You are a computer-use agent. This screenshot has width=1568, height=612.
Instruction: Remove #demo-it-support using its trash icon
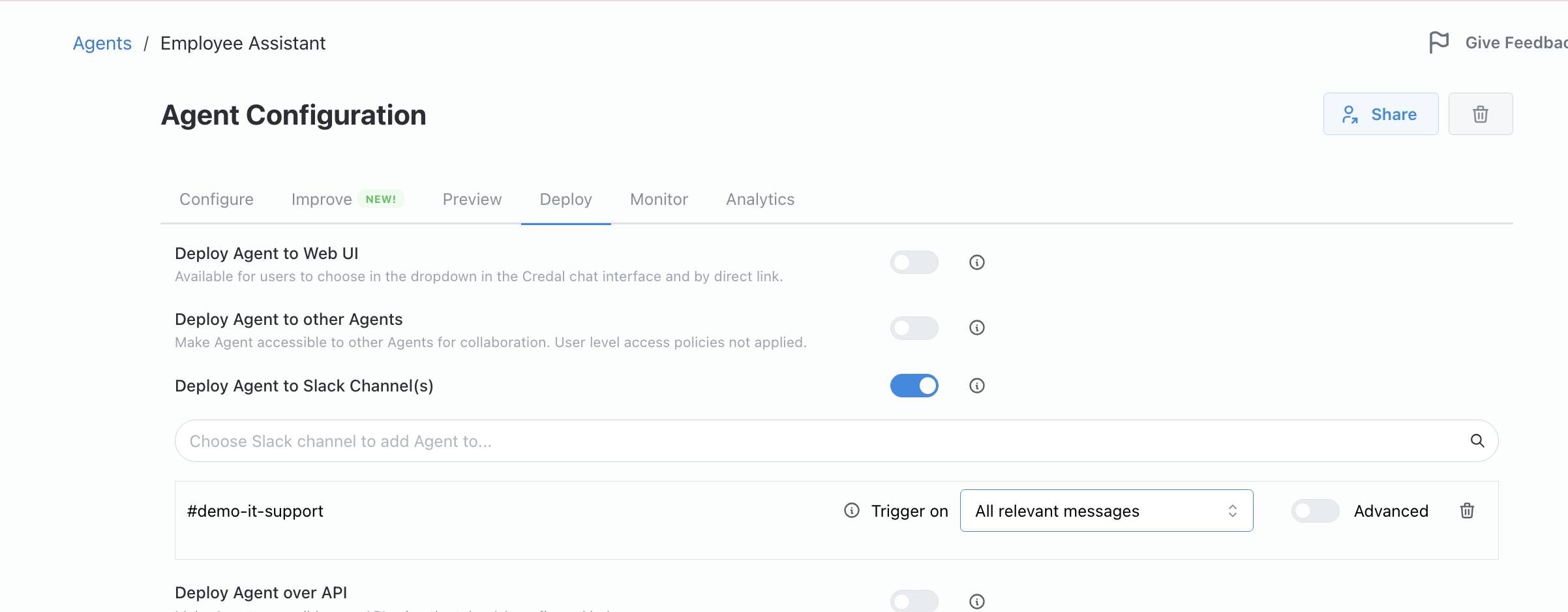[x=1466, y=511]
